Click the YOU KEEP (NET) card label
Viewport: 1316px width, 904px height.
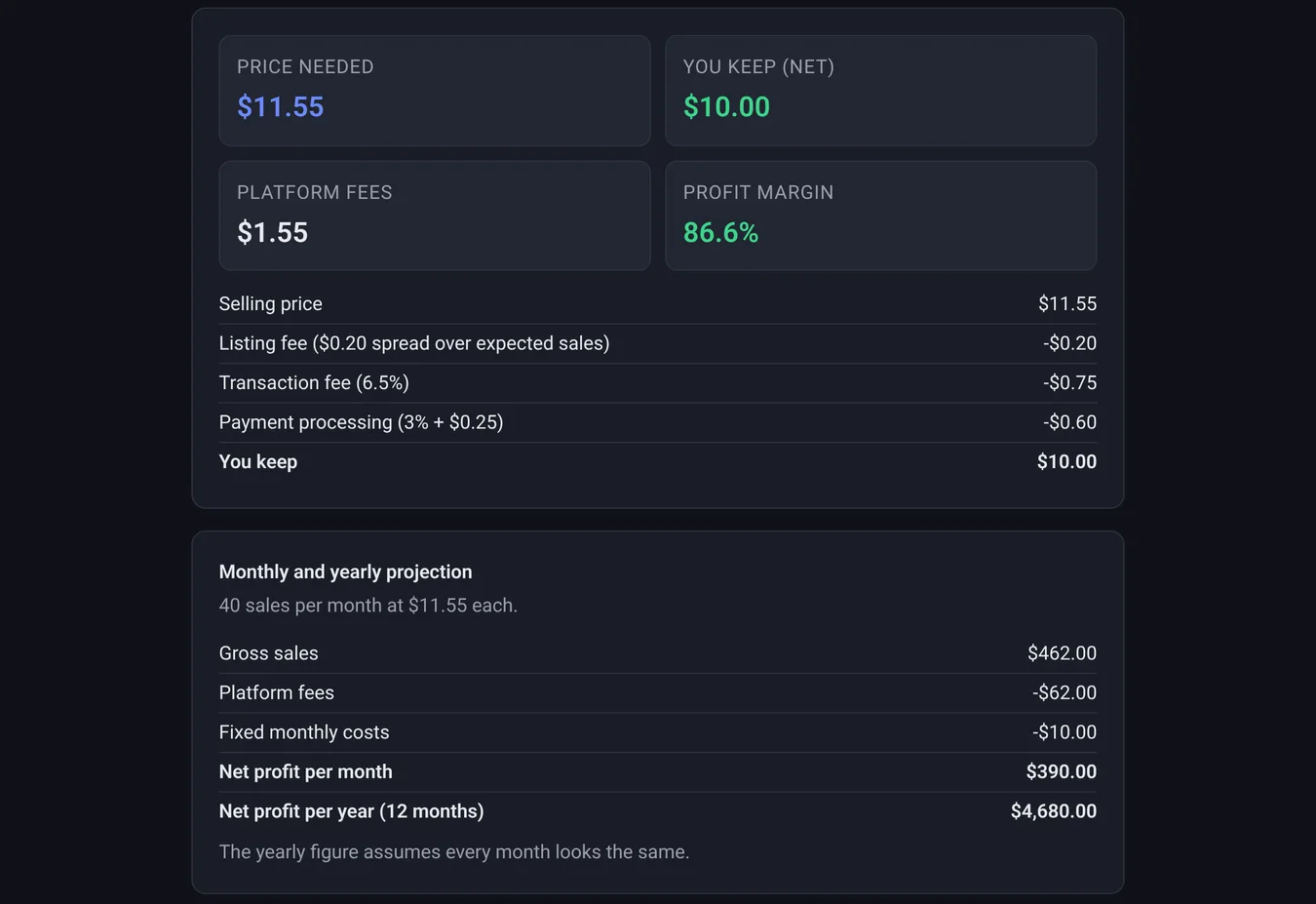click(x=758, y=66)
